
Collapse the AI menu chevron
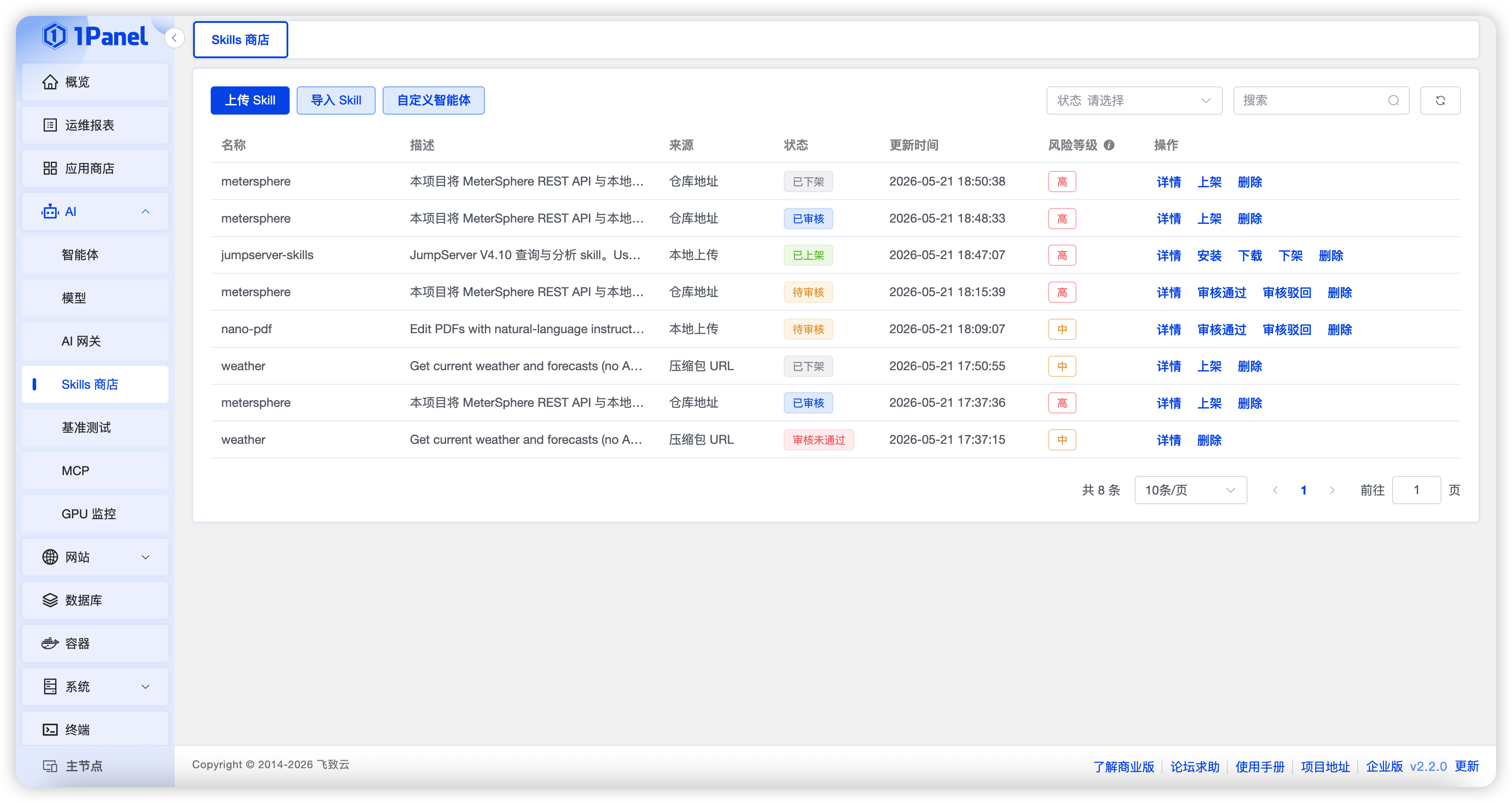145,211
